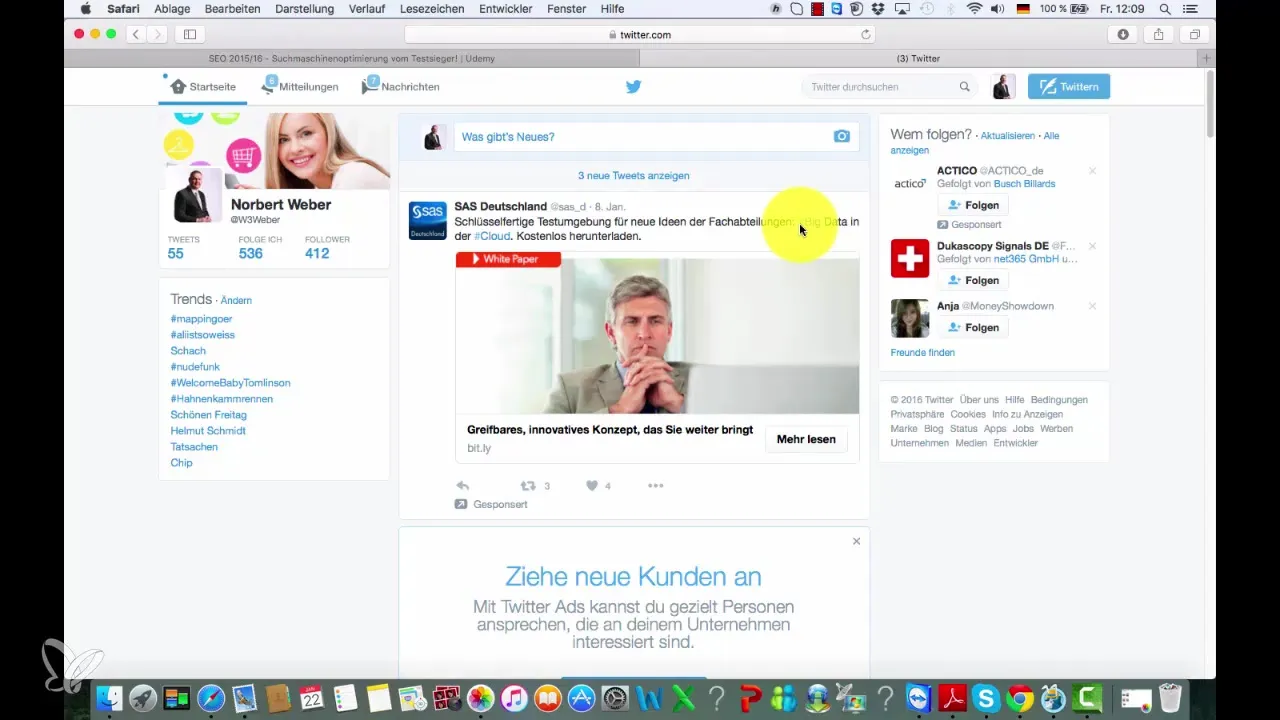1280x720 pixels.
Task: Click the Twitter bird logo
Action: tap(633, 87)
